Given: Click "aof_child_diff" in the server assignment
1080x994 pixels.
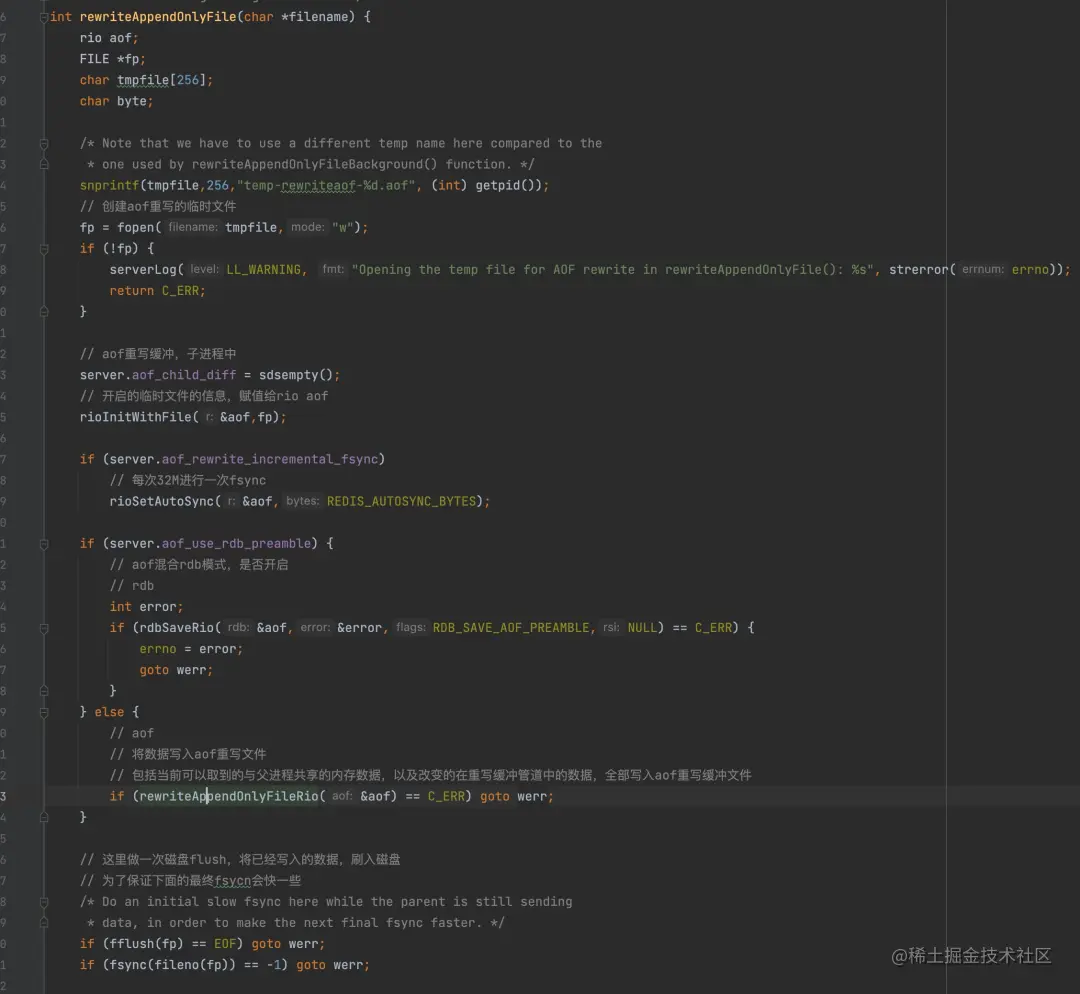Looking at the screenshot, I should click(184, 375).
